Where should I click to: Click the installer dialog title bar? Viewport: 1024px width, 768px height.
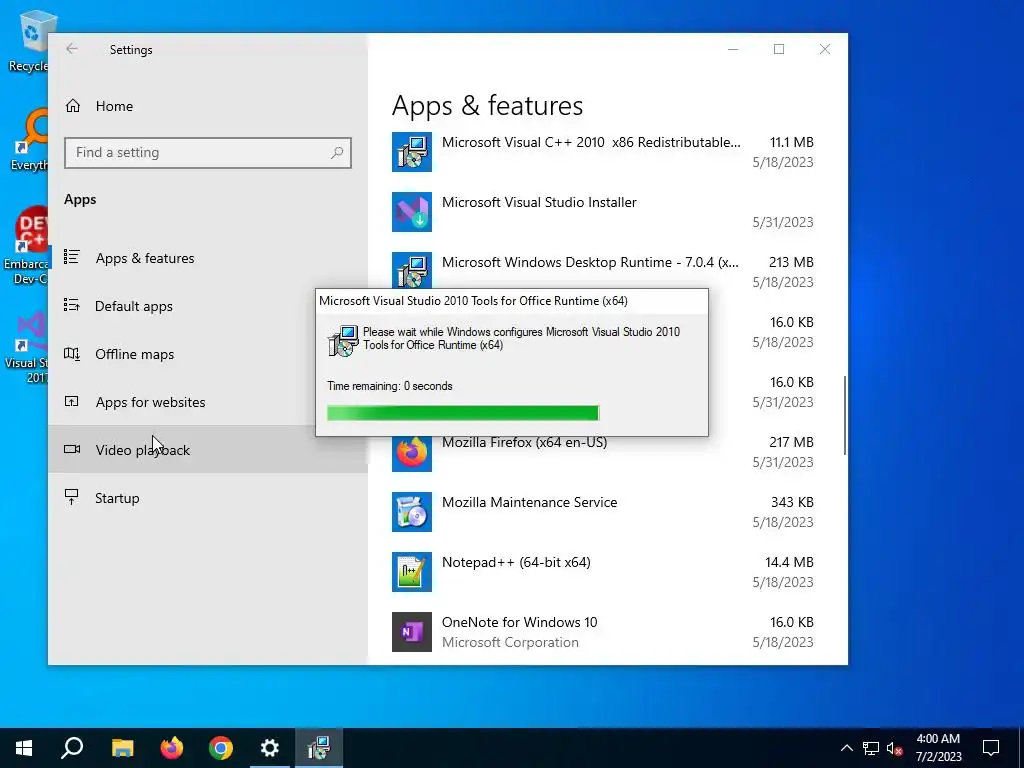coord(511,301)
